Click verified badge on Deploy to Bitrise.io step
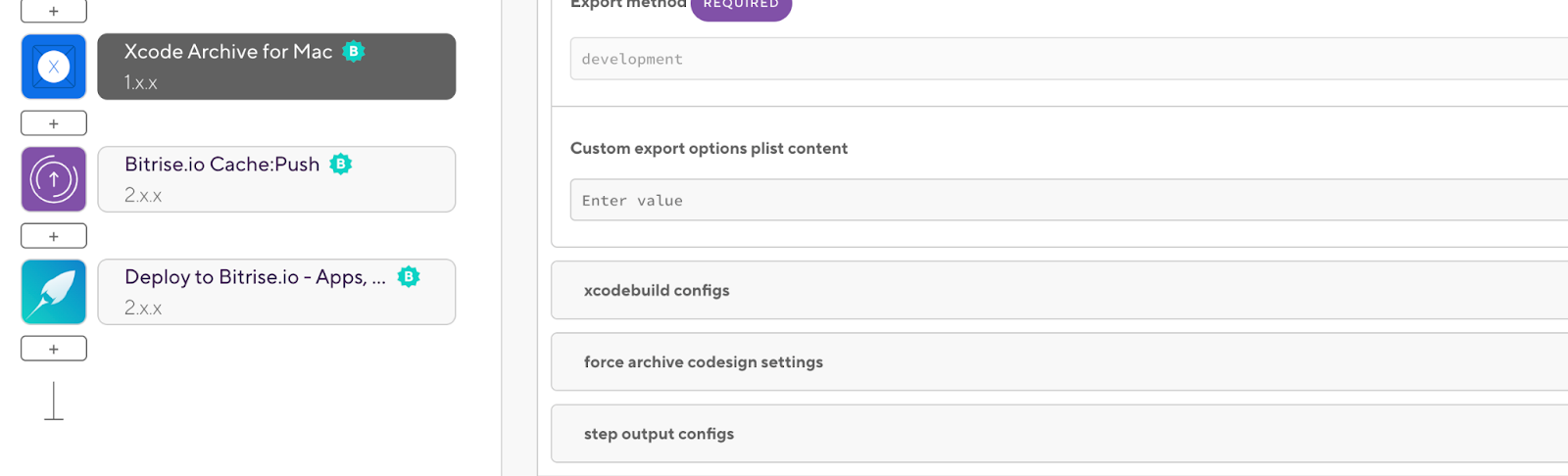Screen dimensions: 1568x476 pos(409,276)
